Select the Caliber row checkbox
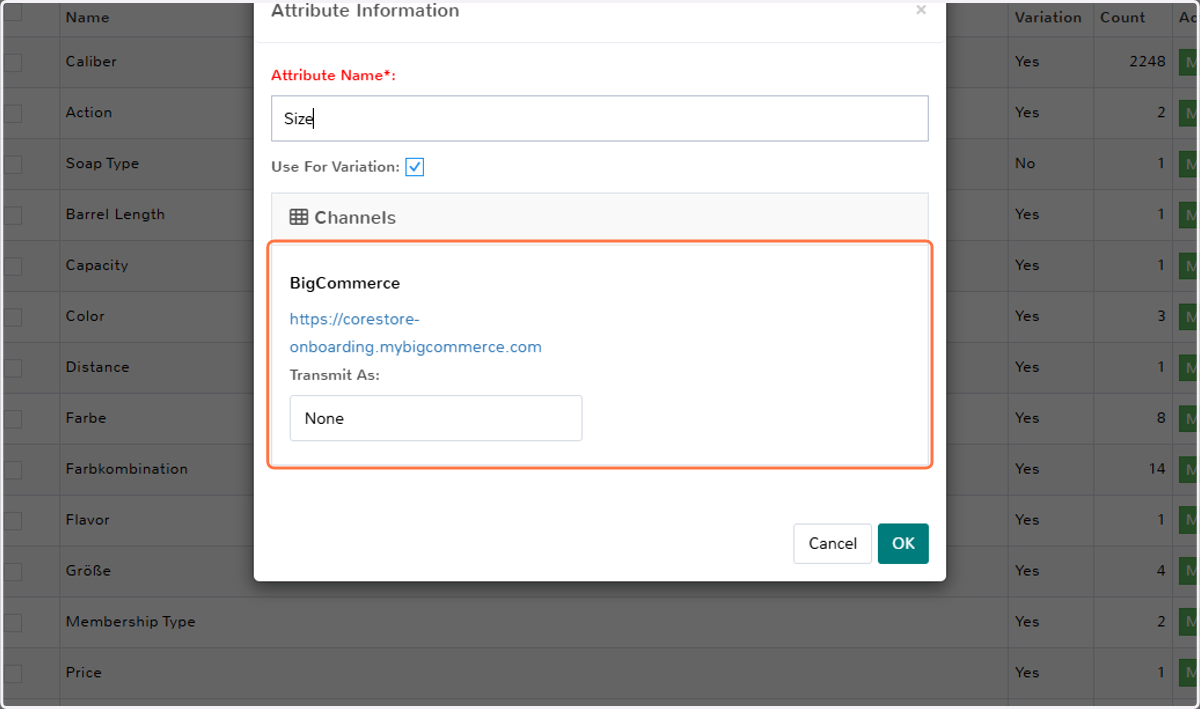The height and width of the screenshot is (709, 1200). (x=12, y=62)
